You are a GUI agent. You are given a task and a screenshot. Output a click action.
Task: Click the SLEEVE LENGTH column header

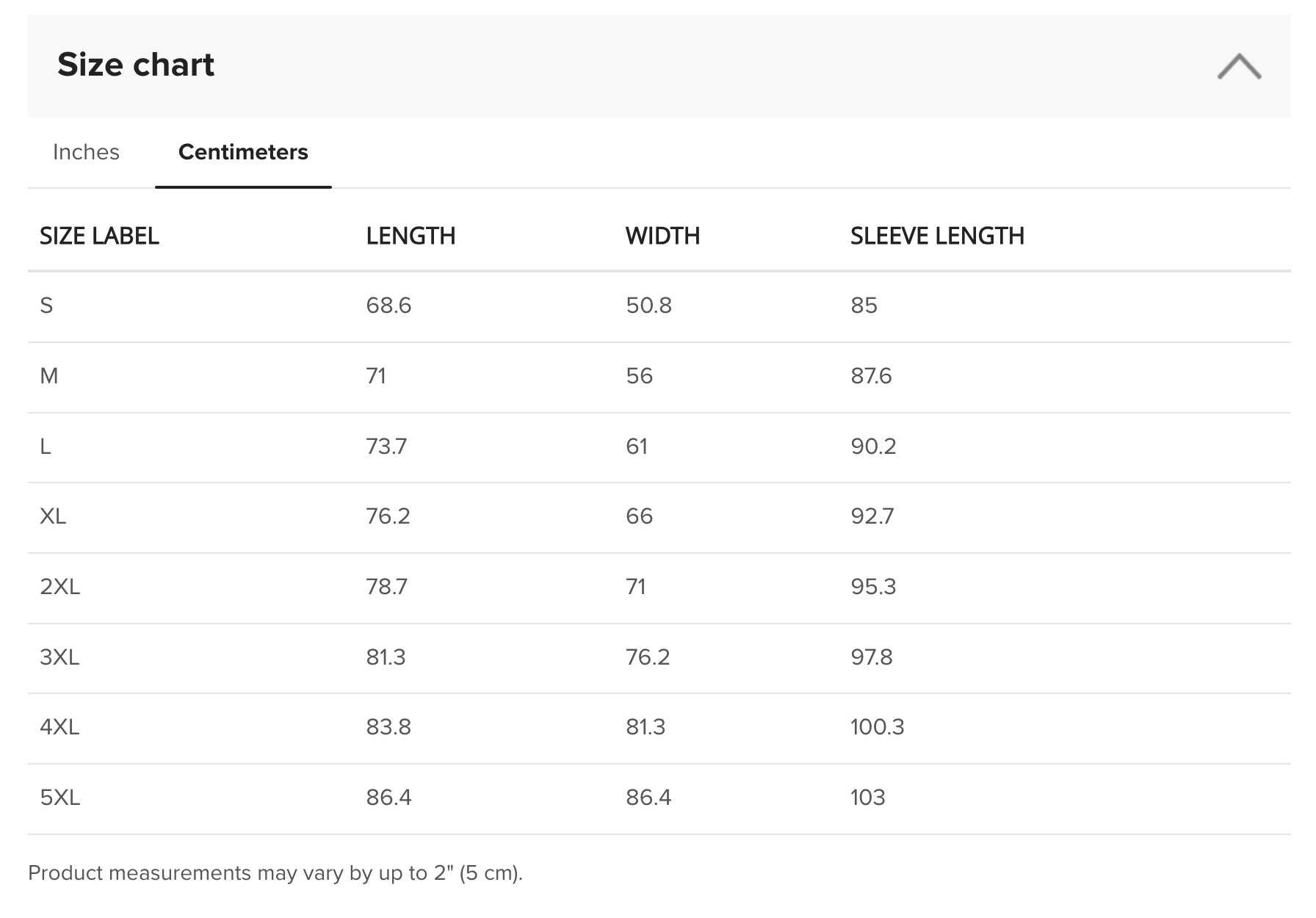937,236
